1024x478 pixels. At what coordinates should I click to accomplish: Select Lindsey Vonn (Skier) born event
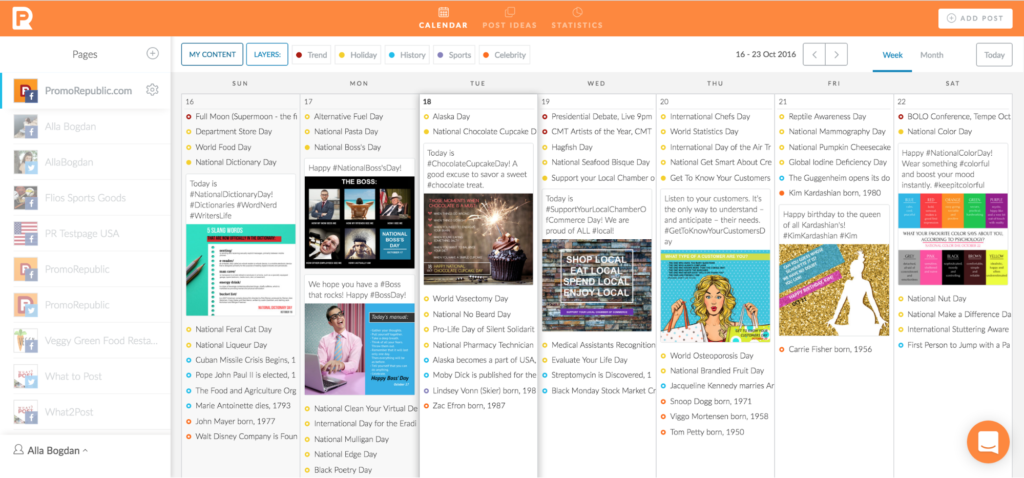click(x=479, y=390)
